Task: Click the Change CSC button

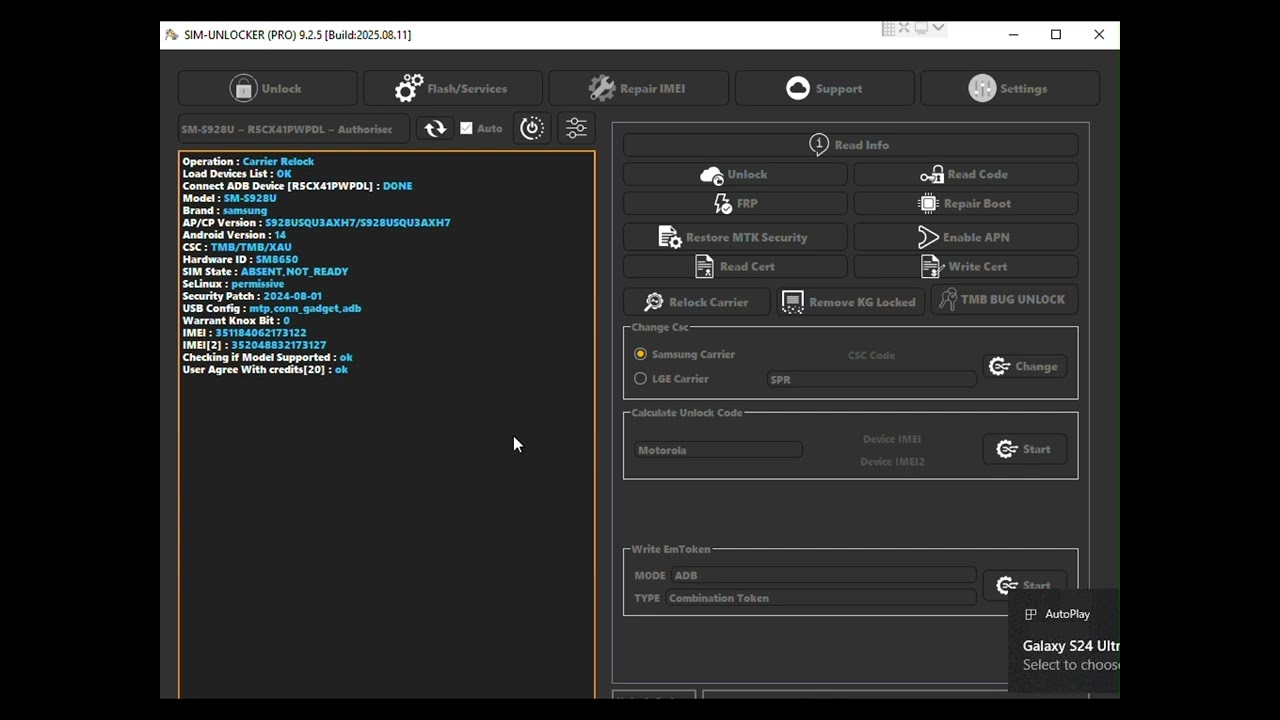Action: [x=1024, y=366]
